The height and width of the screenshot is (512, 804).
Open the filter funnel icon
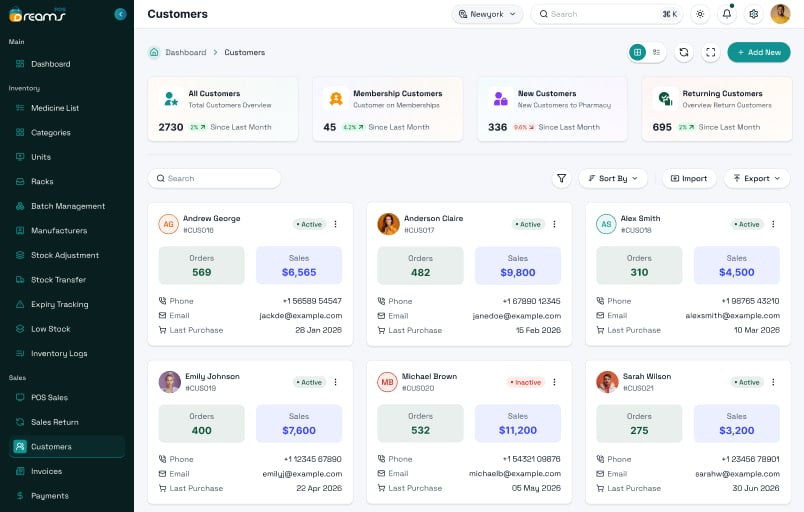point(561,178)
